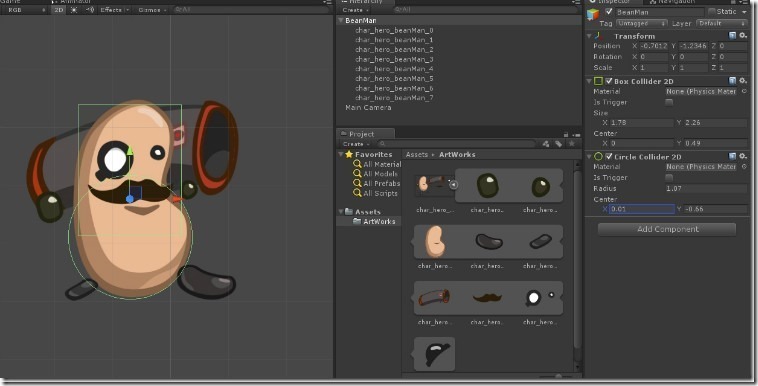Select All Prefabs saved search
Image resolution: width=758 pixels, height=386 pixels.
[381, 183]
